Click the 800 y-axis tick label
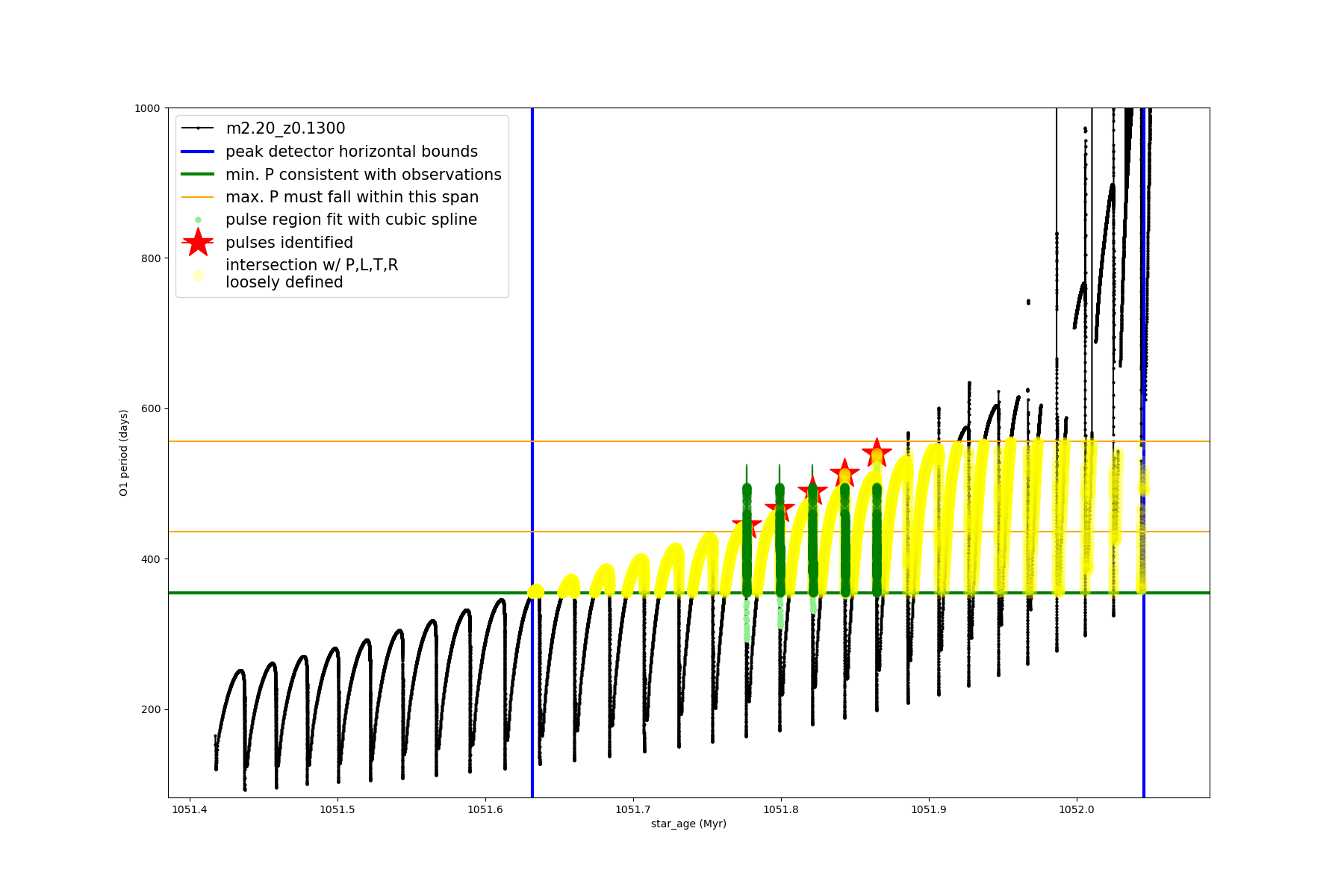The height and width of the screenshot is (896, 1344). pyautogui.click(x=151, y=258)
